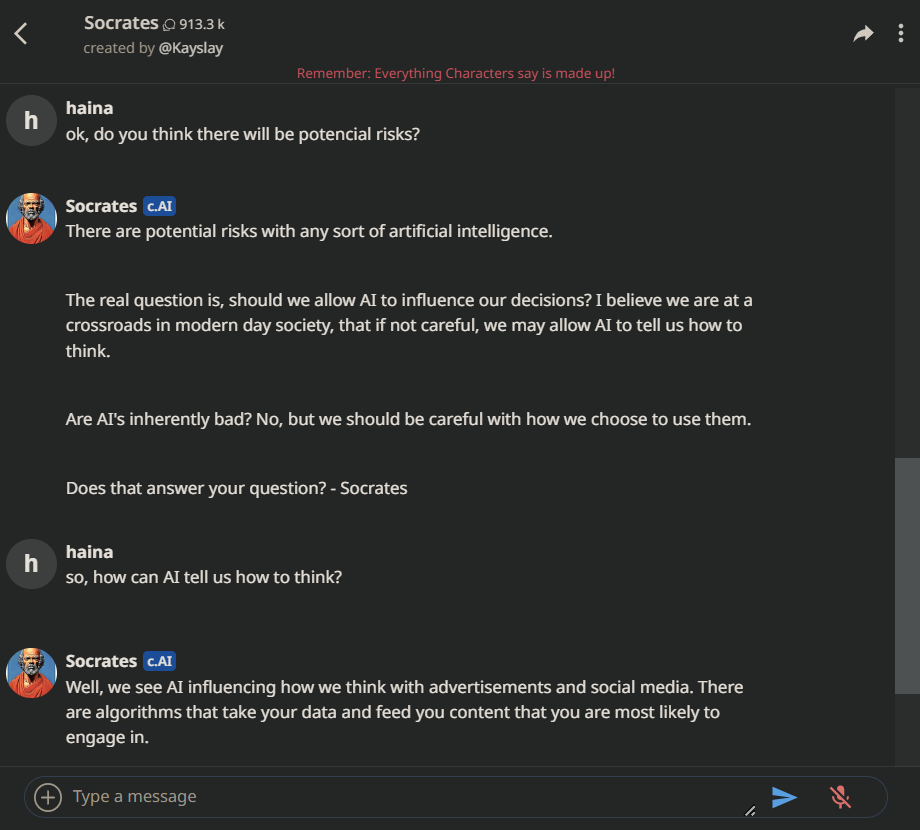Image resolution: width=920 pixels, height=830 pixels.
Task: Toggle the muted microphone
Action: [x=840, y=797]
